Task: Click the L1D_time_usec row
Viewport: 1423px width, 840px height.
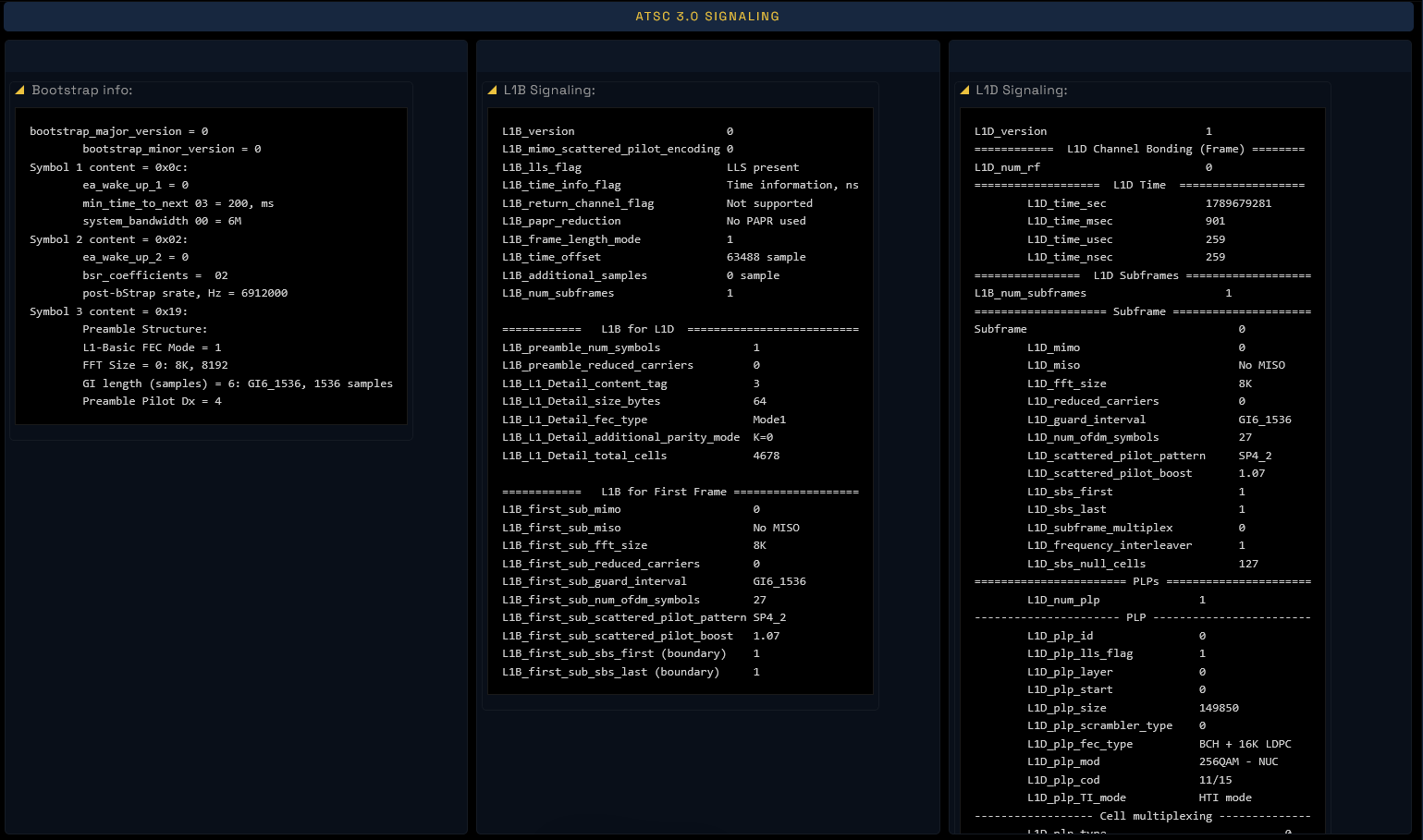Action: tap(1126, 239)
